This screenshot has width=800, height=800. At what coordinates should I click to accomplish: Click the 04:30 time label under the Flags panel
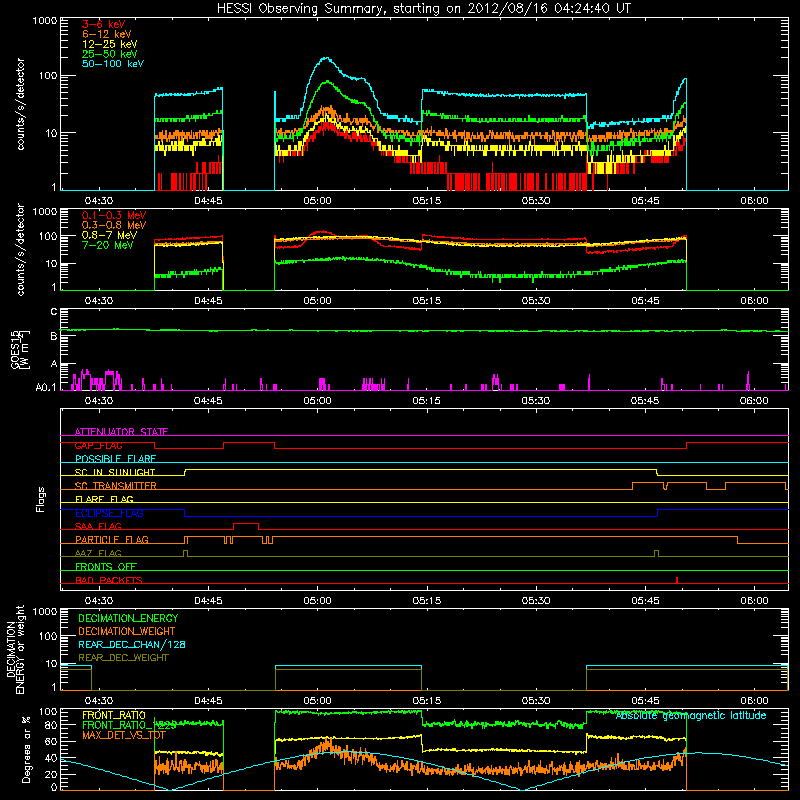pos(99,601)
